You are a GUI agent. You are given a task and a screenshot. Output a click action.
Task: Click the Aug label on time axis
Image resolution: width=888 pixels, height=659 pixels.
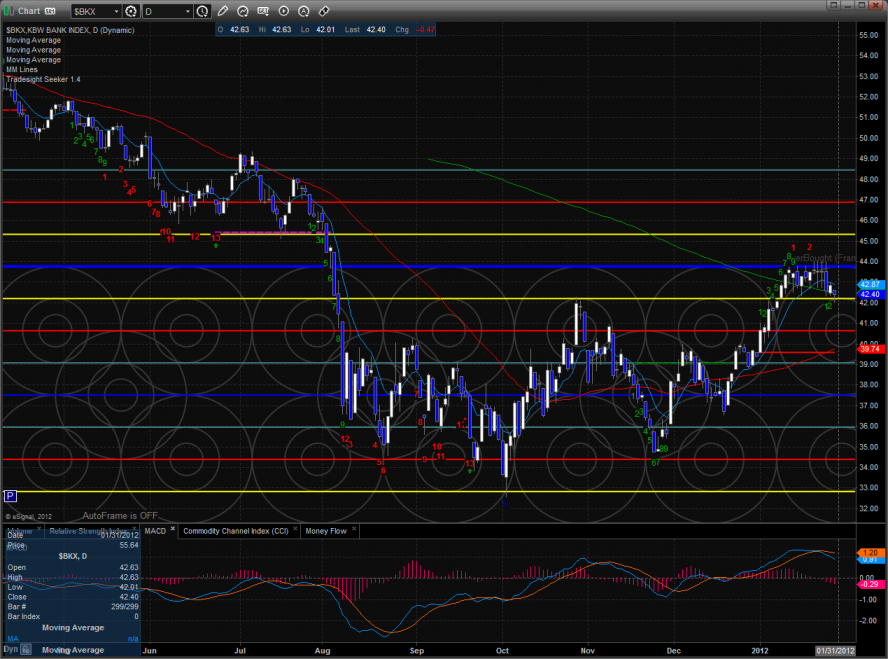(322, 651)
